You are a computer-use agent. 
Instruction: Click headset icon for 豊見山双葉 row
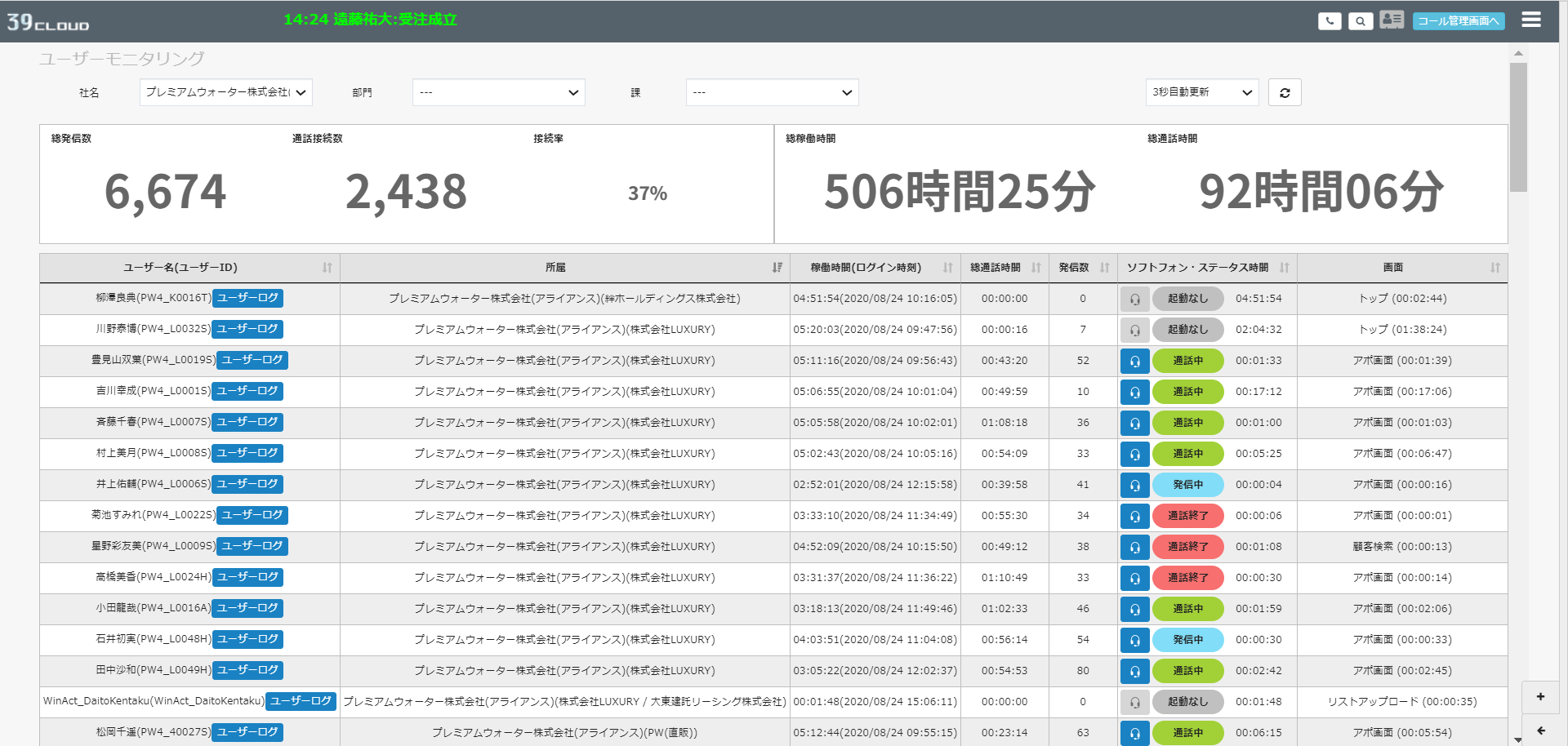1135,361
